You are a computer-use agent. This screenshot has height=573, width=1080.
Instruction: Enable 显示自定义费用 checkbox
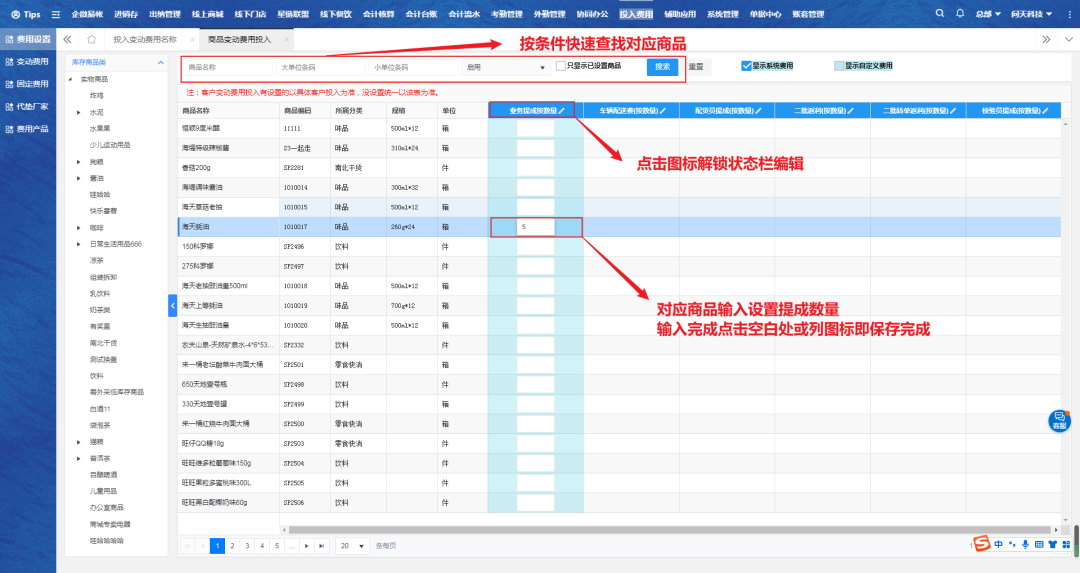point(839,66)
